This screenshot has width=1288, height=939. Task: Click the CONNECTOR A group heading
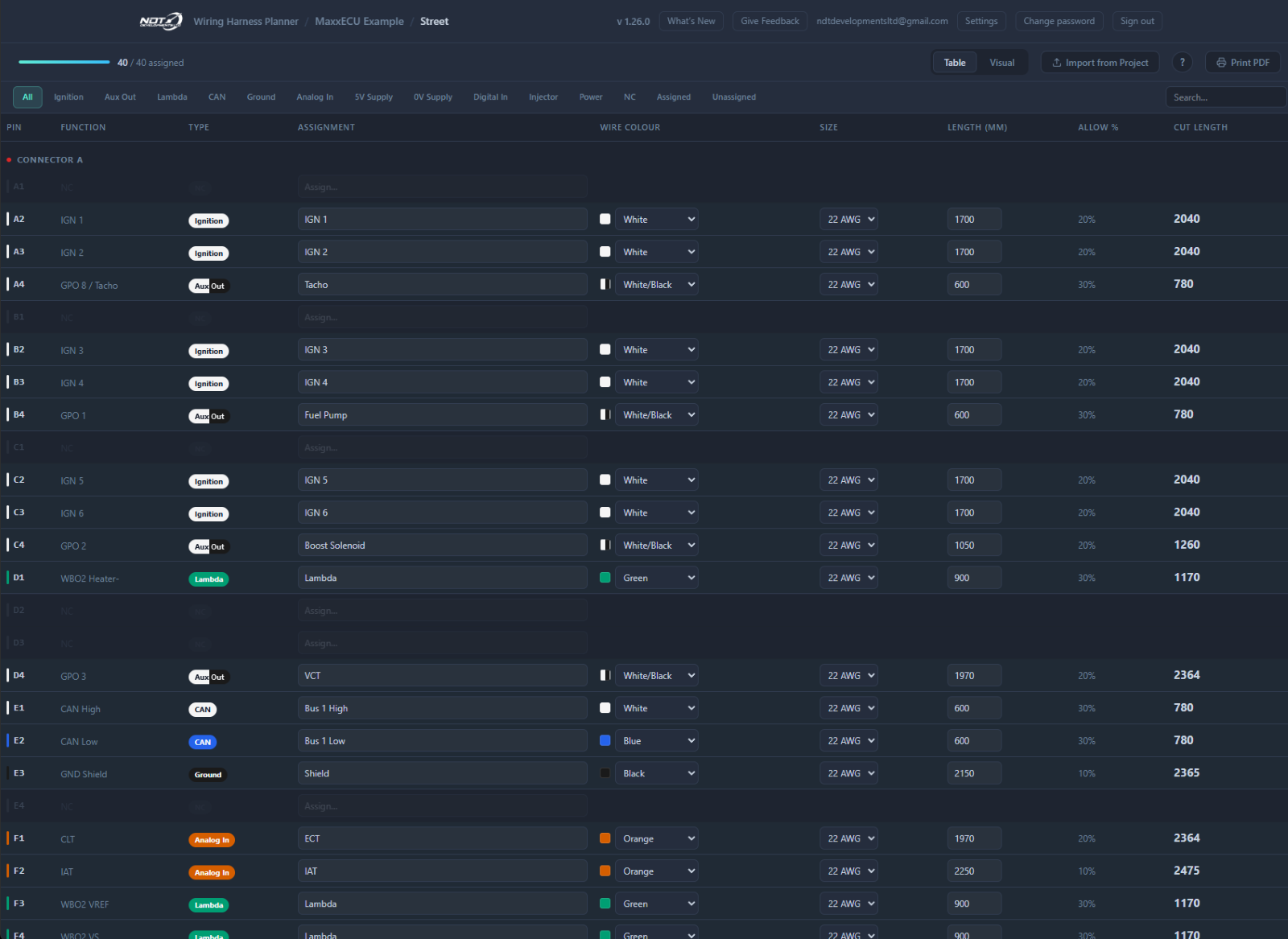[x=50, y=160]
